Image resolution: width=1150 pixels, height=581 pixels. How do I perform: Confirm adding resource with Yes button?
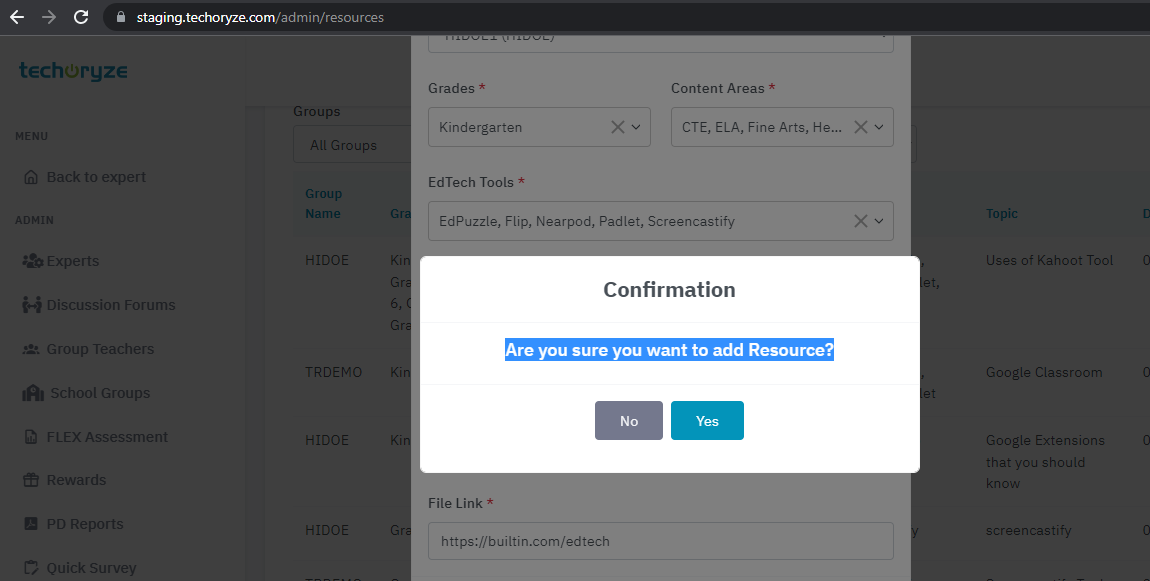coord(707,421)
